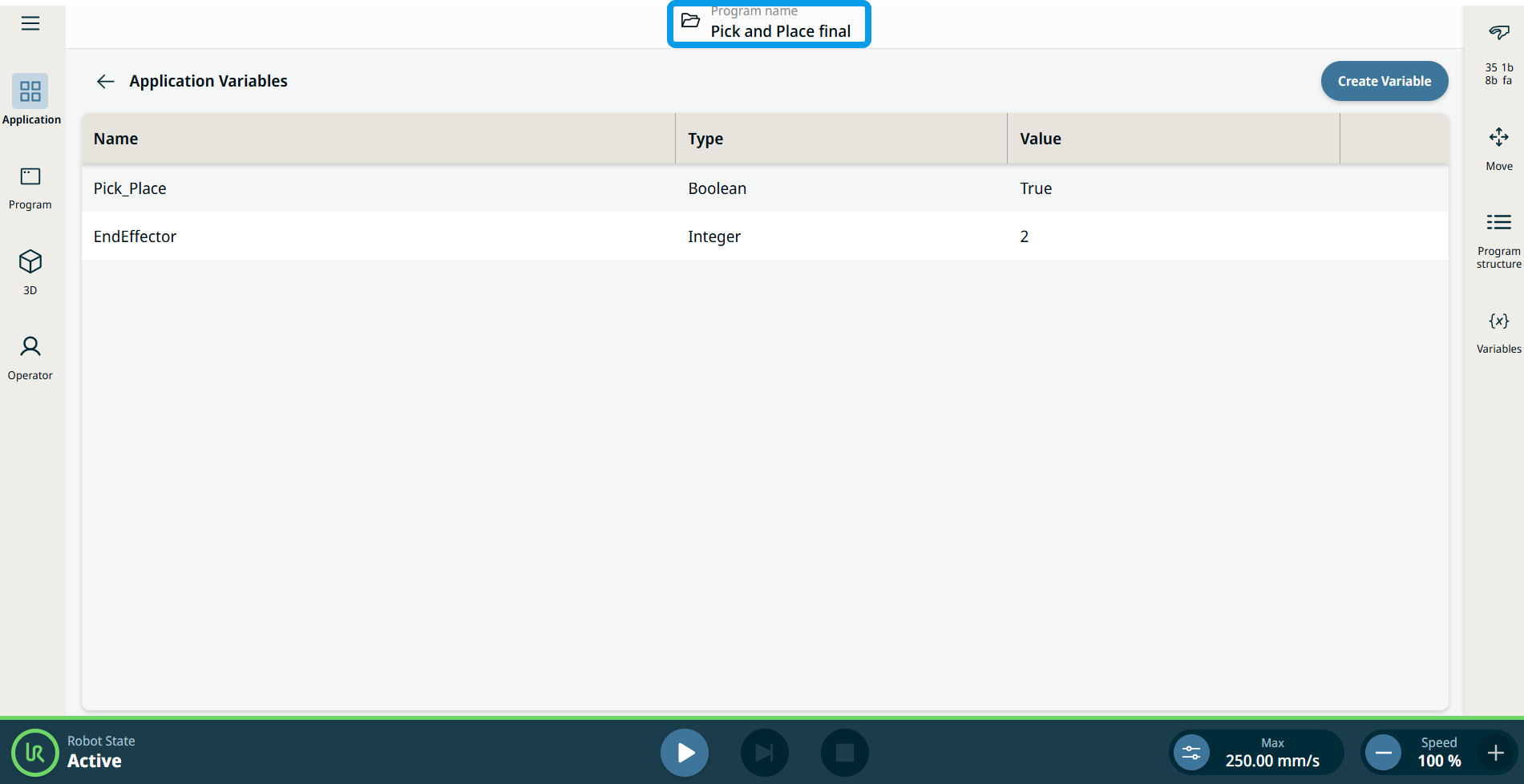Viewport: 1524px width, 784px height.
Task: Open the Operator screen
Action: pyautogui.click(x=30, y=358)
